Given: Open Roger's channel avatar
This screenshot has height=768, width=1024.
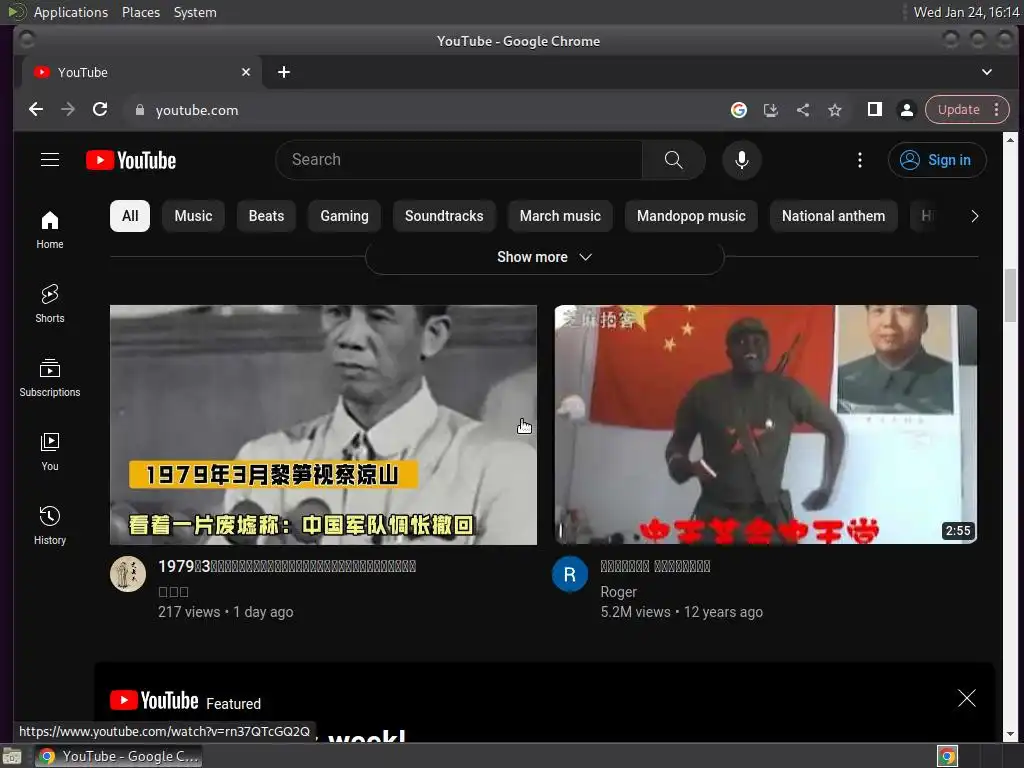Looking at the screenshot, I should click(569, 574).
